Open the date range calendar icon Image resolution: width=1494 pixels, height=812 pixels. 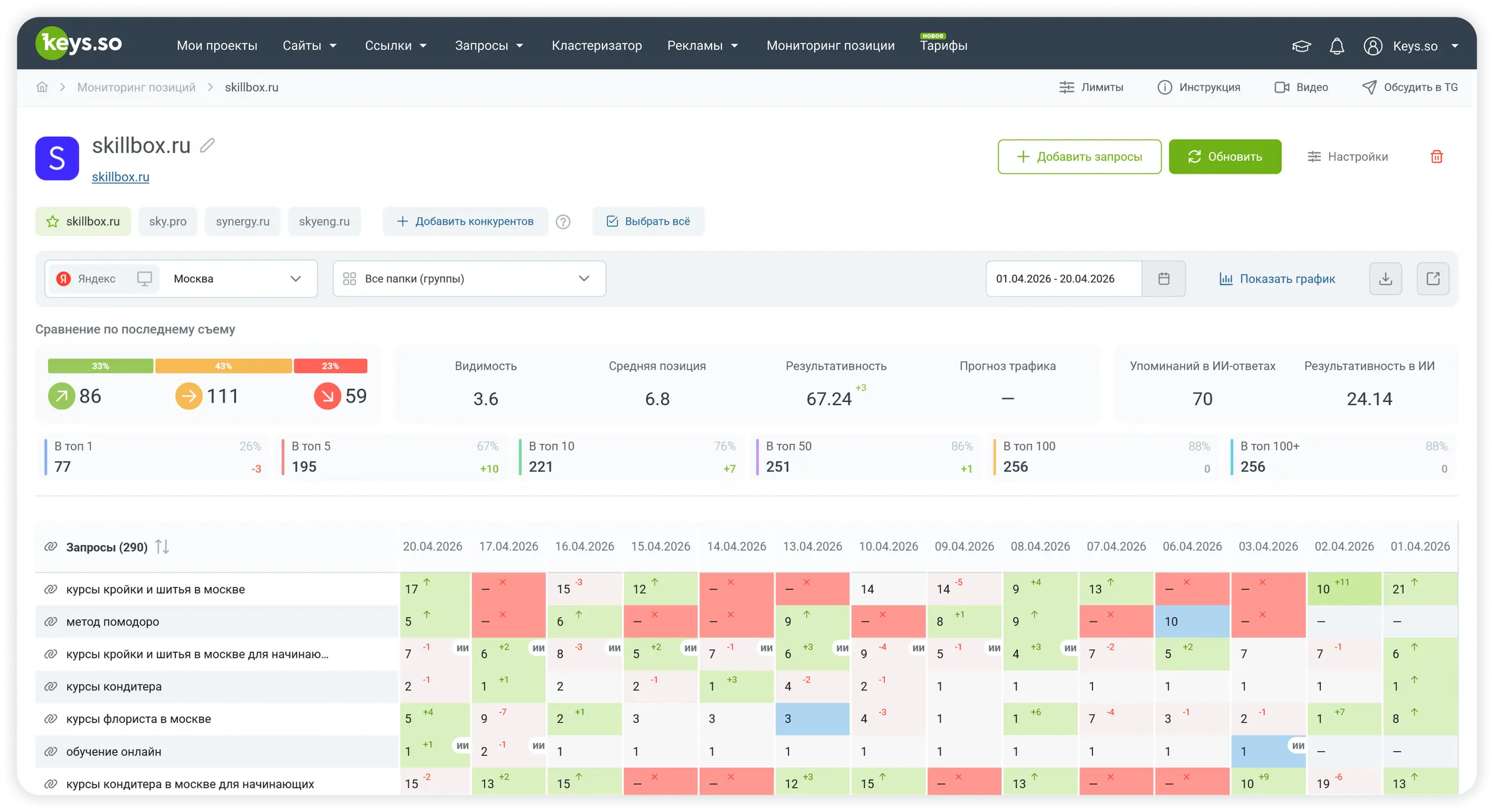1163,279
